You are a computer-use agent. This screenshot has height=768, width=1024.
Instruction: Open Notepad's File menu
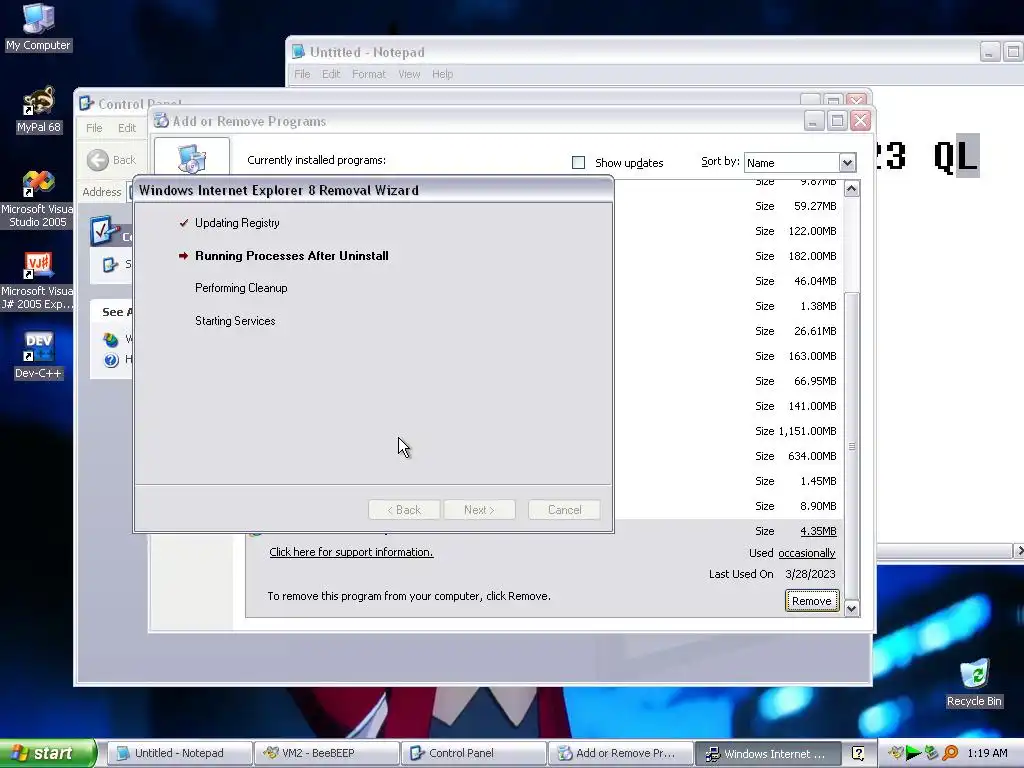302,74
